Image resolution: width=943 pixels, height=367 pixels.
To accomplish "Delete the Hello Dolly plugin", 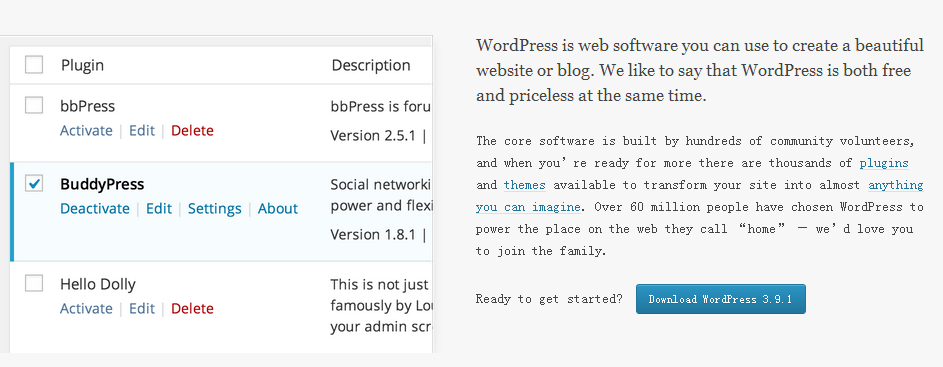I will click(192, 309).
